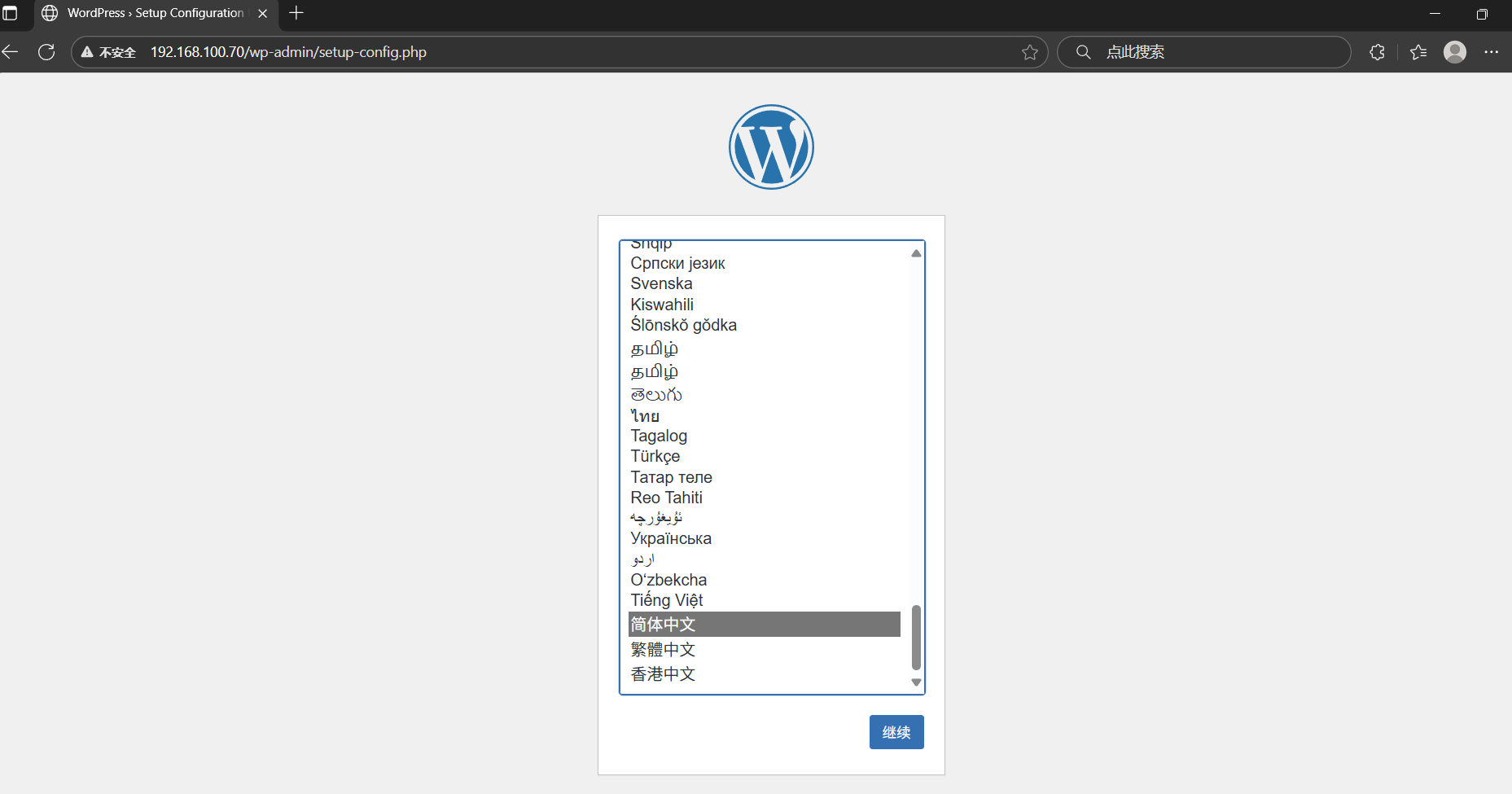Select 简体中文 language option

click(x=765, y=625)
